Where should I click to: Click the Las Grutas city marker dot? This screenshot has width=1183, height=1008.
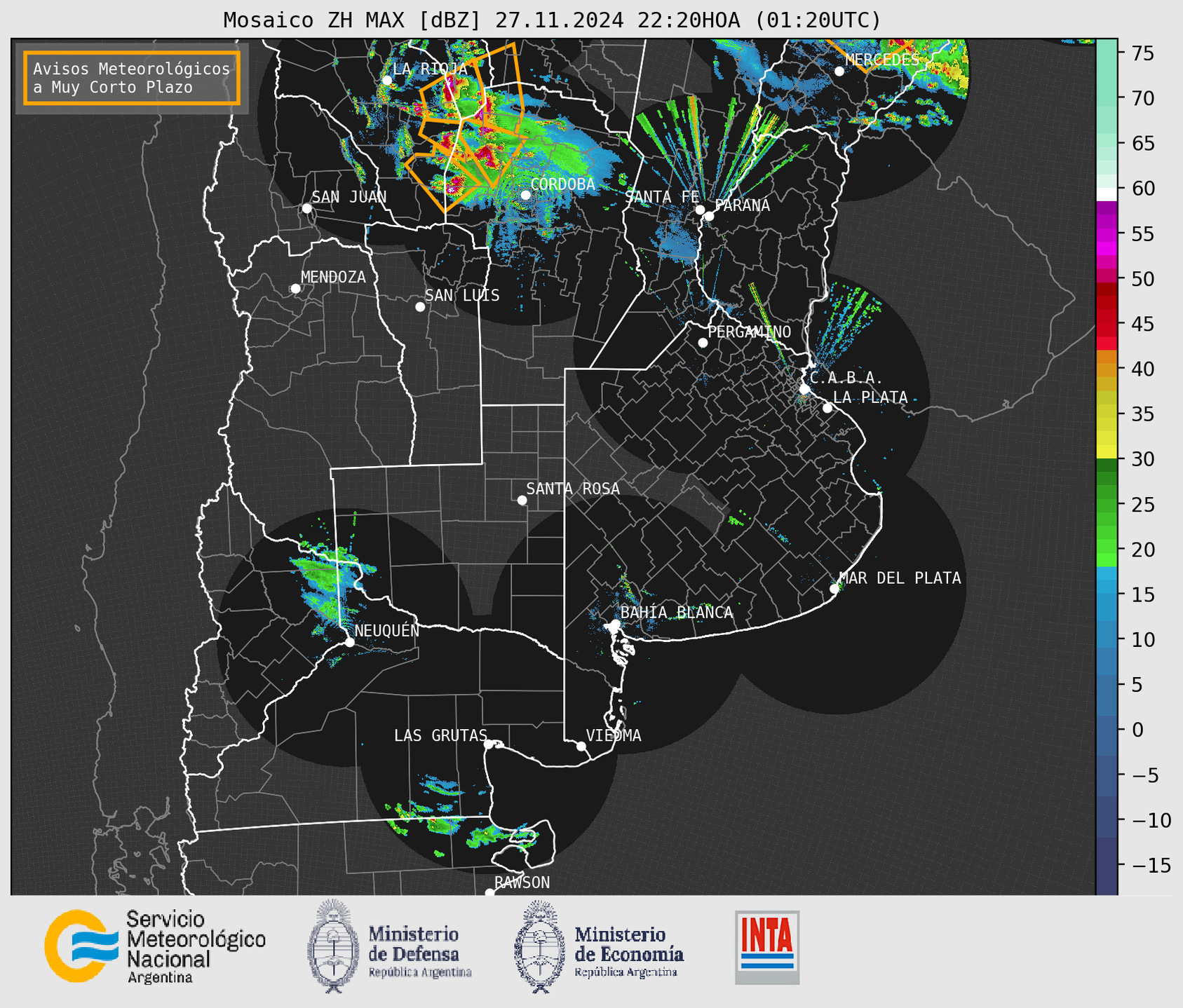point(489,744)
